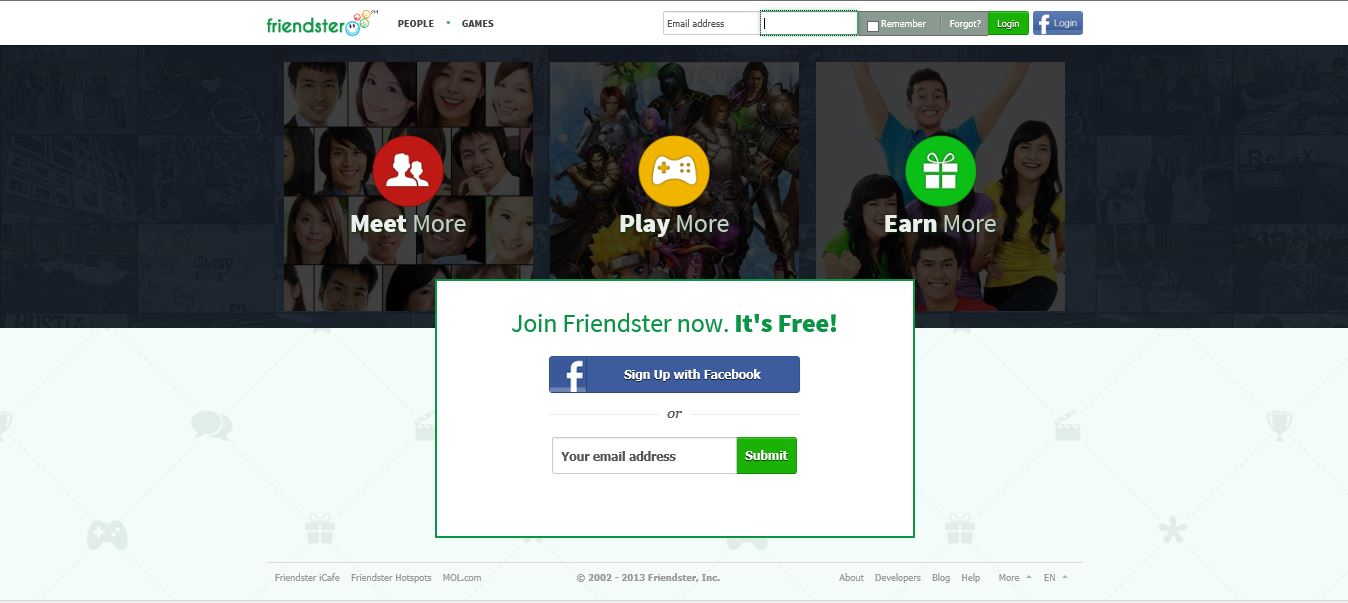The width and height of the screenshot is (1348, 603).
Task: Open the Friendster iCafe footer link
Action: tap(307, 578)
